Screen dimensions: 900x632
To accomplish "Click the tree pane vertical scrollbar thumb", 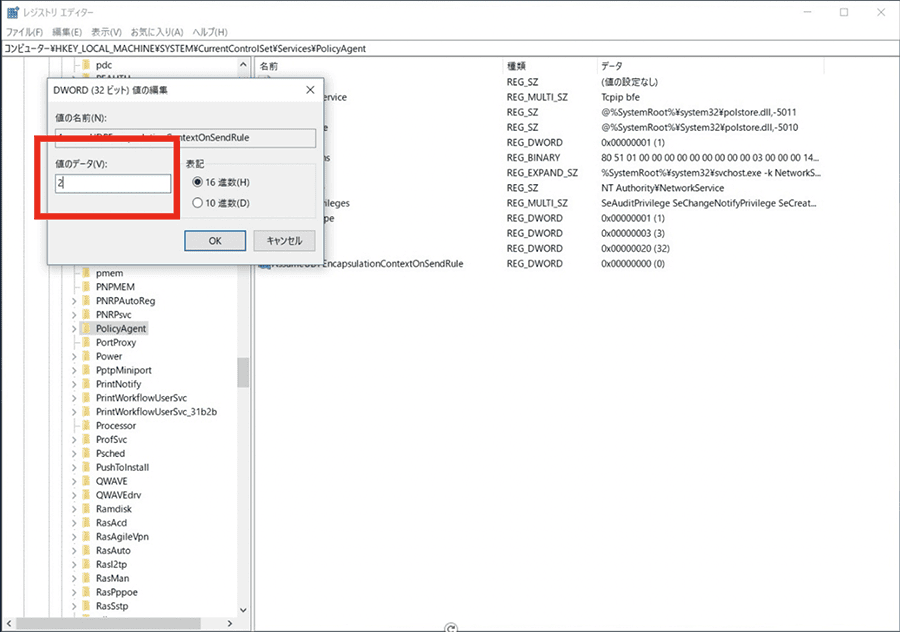I will point(243,373).
